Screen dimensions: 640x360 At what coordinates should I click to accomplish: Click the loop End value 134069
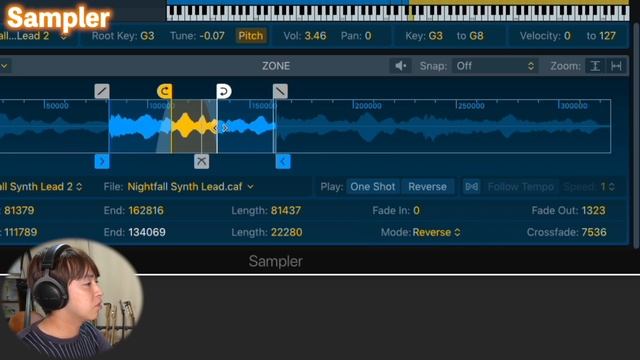pos(147,232)
